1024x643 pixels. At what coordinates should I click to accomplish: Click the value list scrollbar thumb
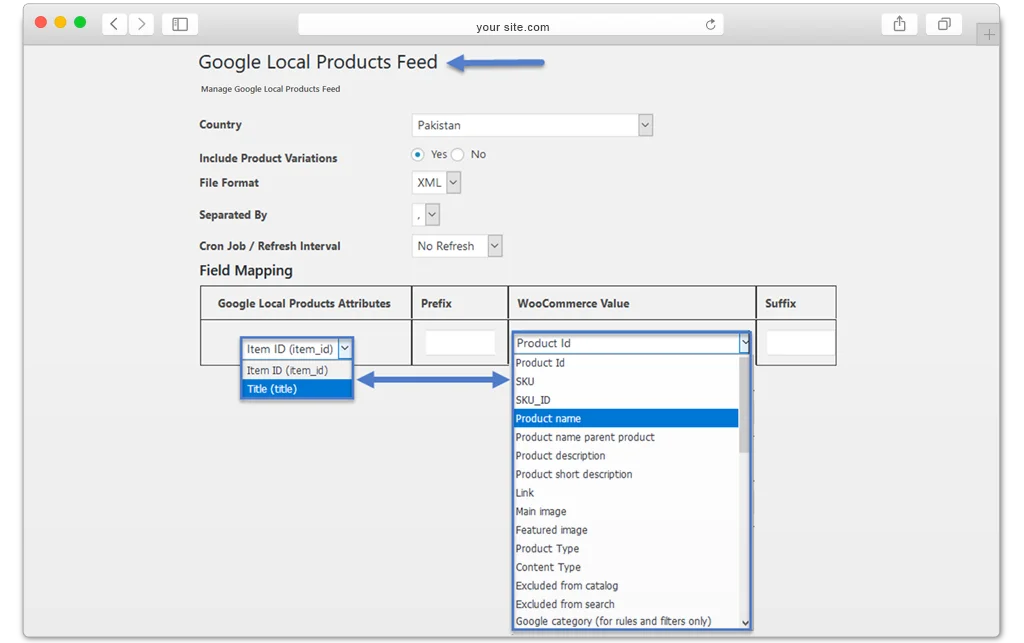click(x=744, y=405)
